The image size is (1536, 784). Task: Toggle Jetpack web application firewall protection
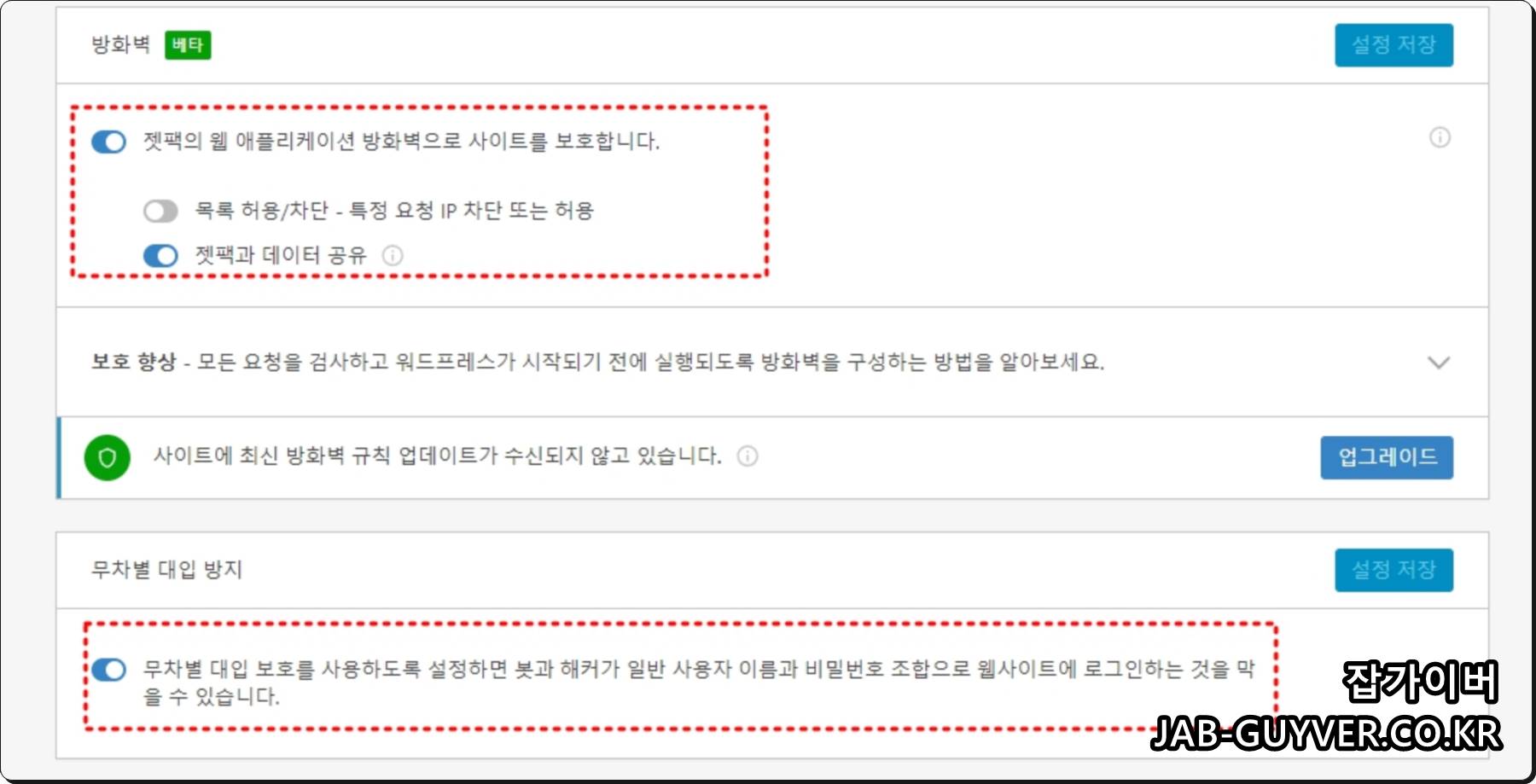pos(108,142)
